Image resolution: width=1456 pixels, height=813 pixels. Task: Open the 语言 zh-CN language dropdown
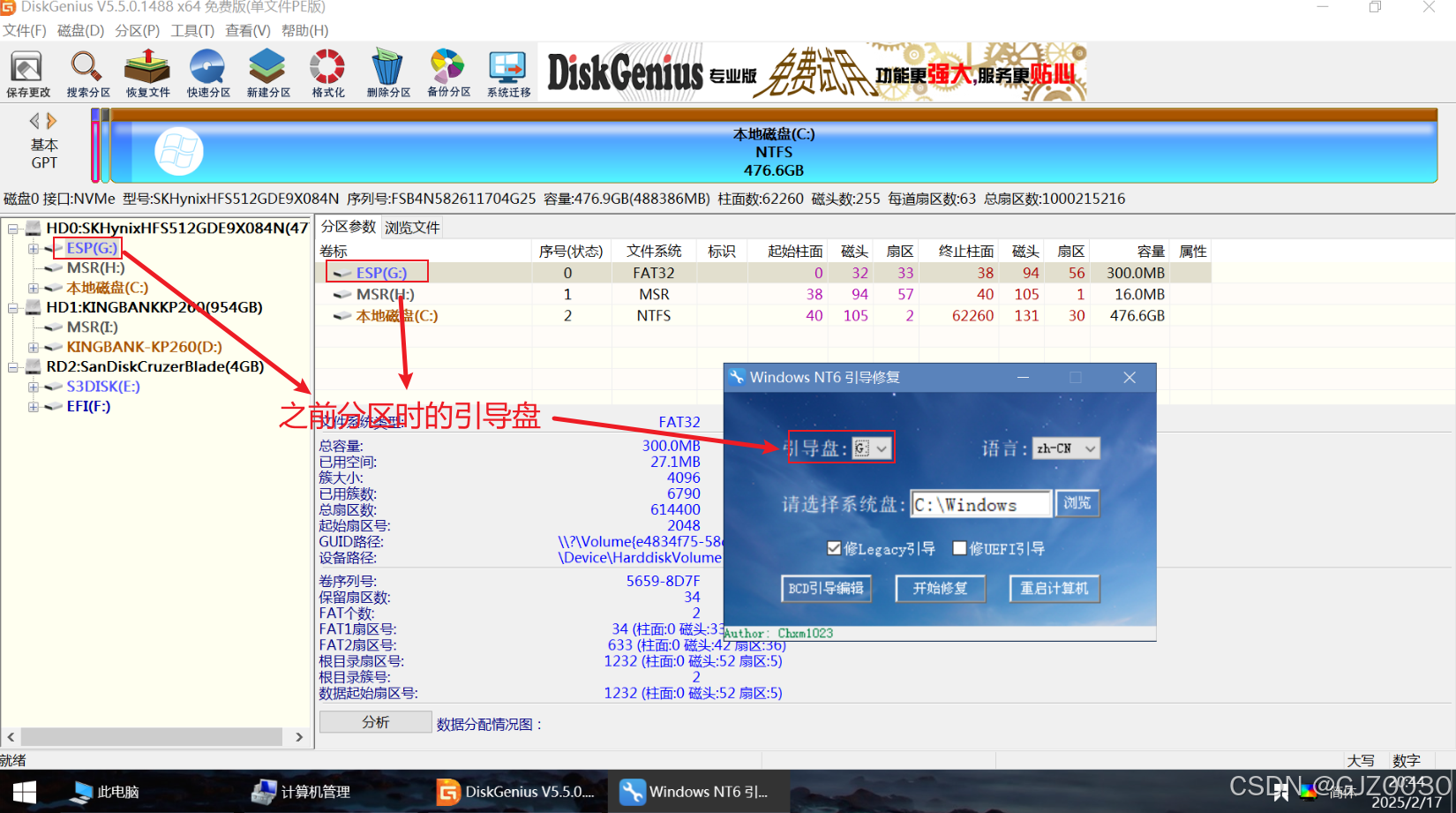1066,448
